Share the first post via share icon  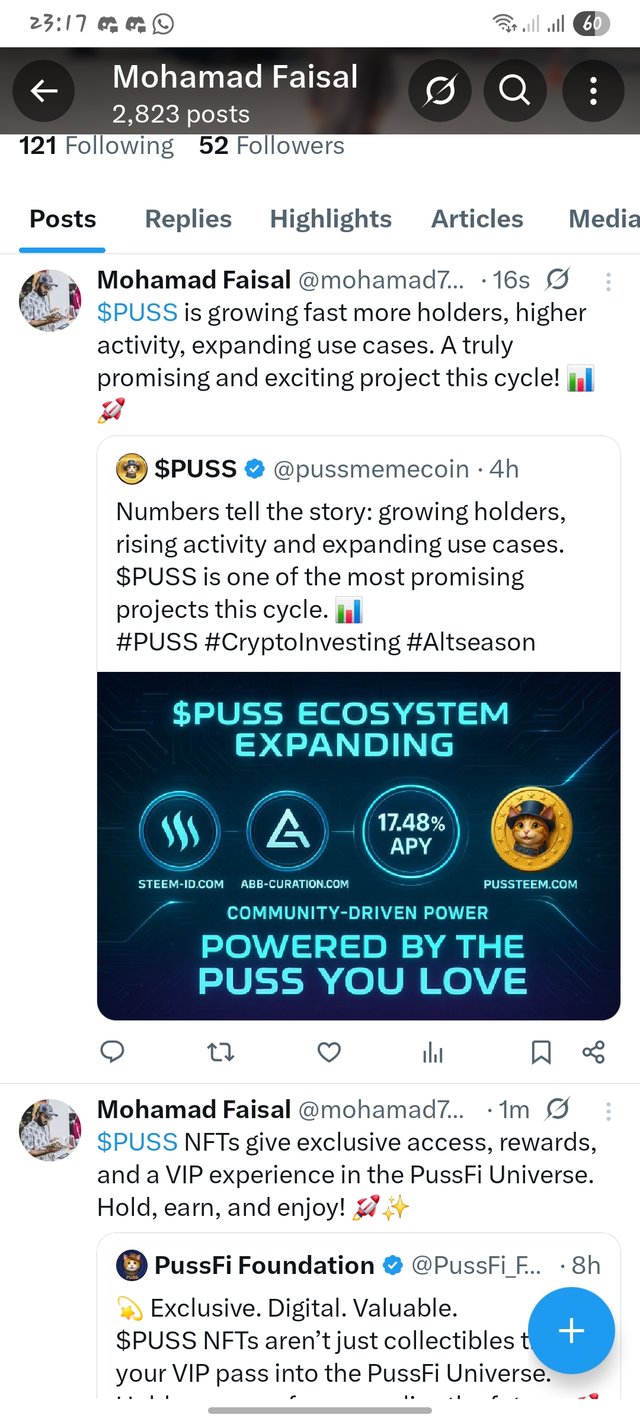(x=593, y=1051)
